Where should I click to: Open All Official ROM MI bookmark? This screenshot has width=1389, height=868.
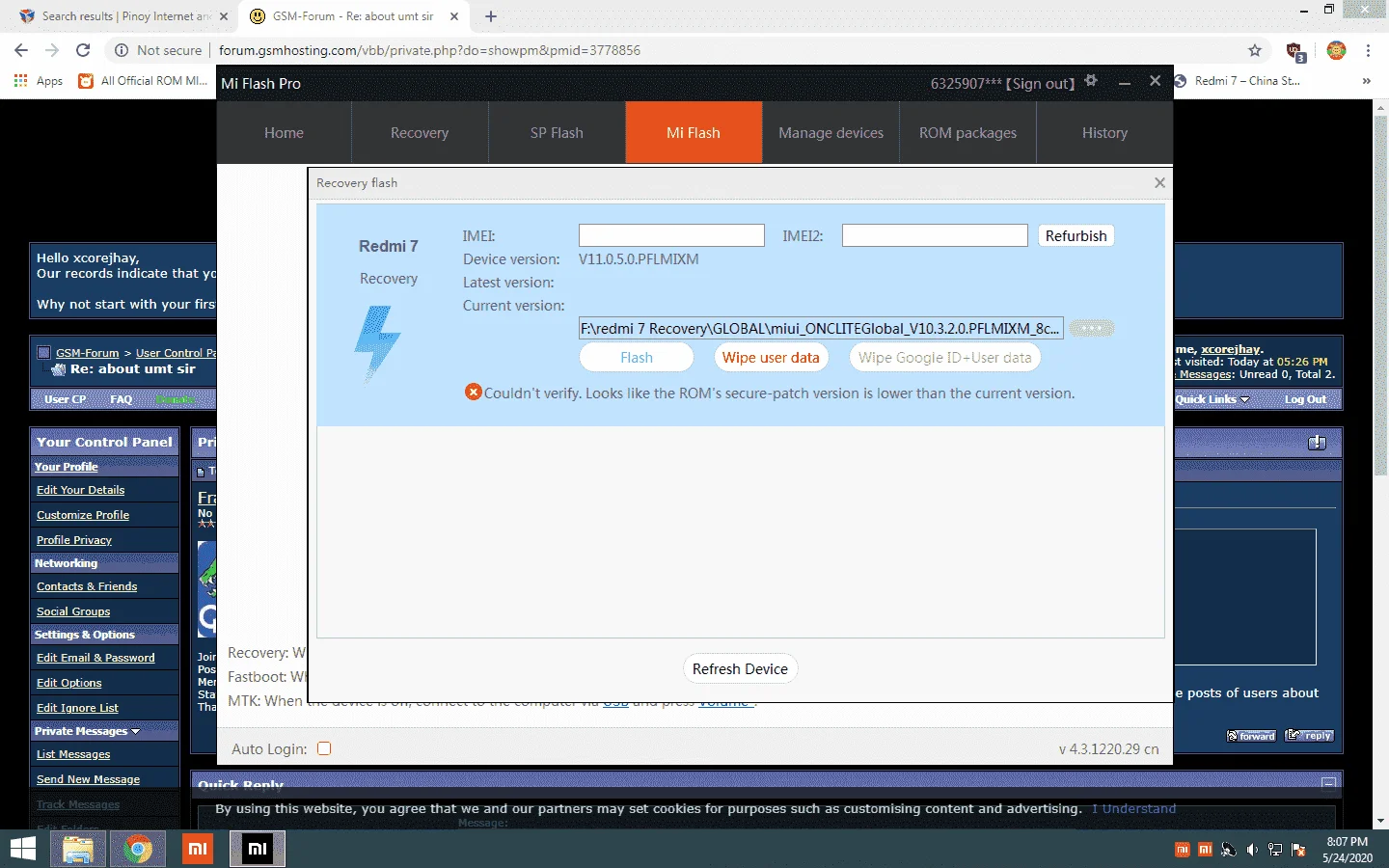(143, 81)
